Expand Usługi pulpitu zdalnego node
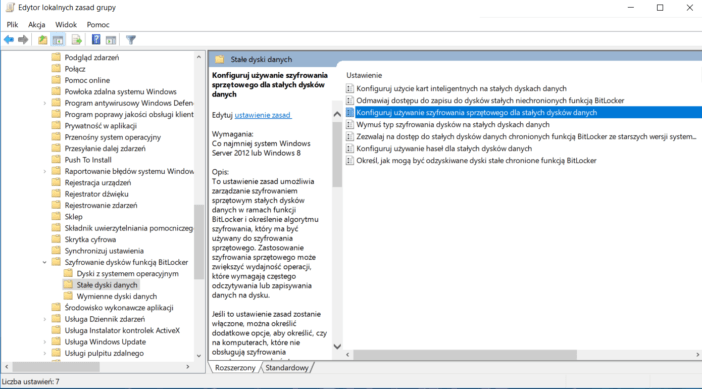The width and height of the screenshot is (702, 389). 44,353
